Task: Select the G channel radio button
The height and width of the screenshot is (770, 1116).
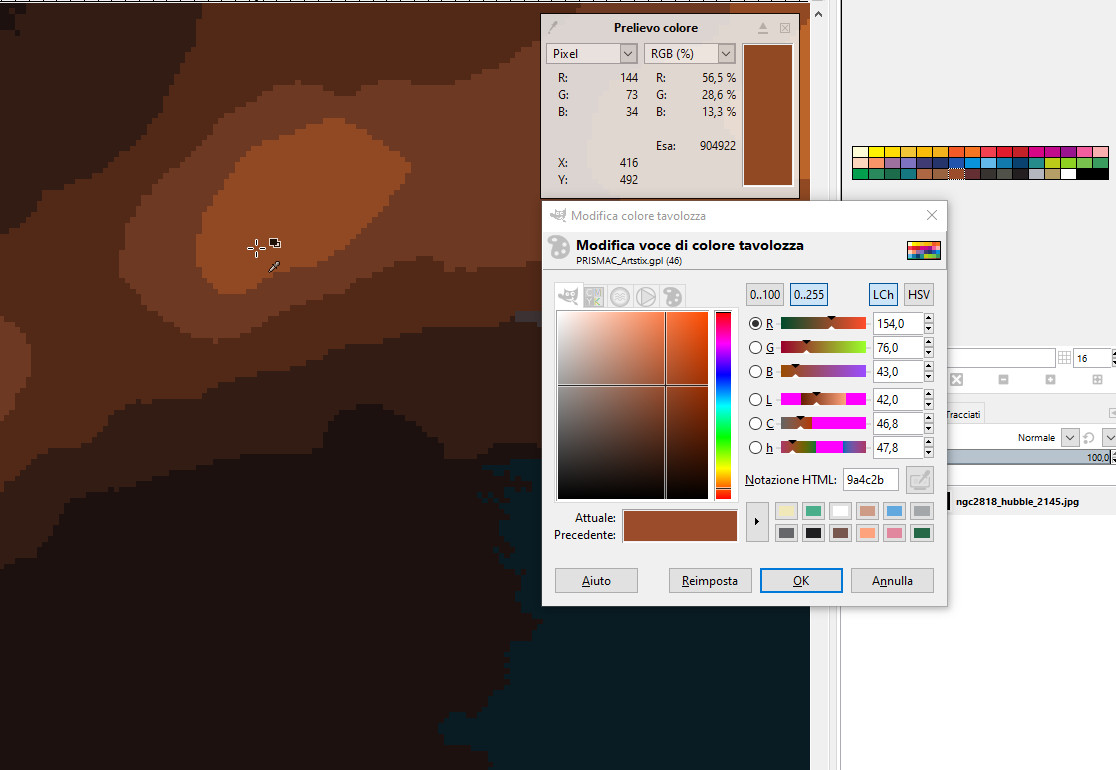Action: [755, 347]
